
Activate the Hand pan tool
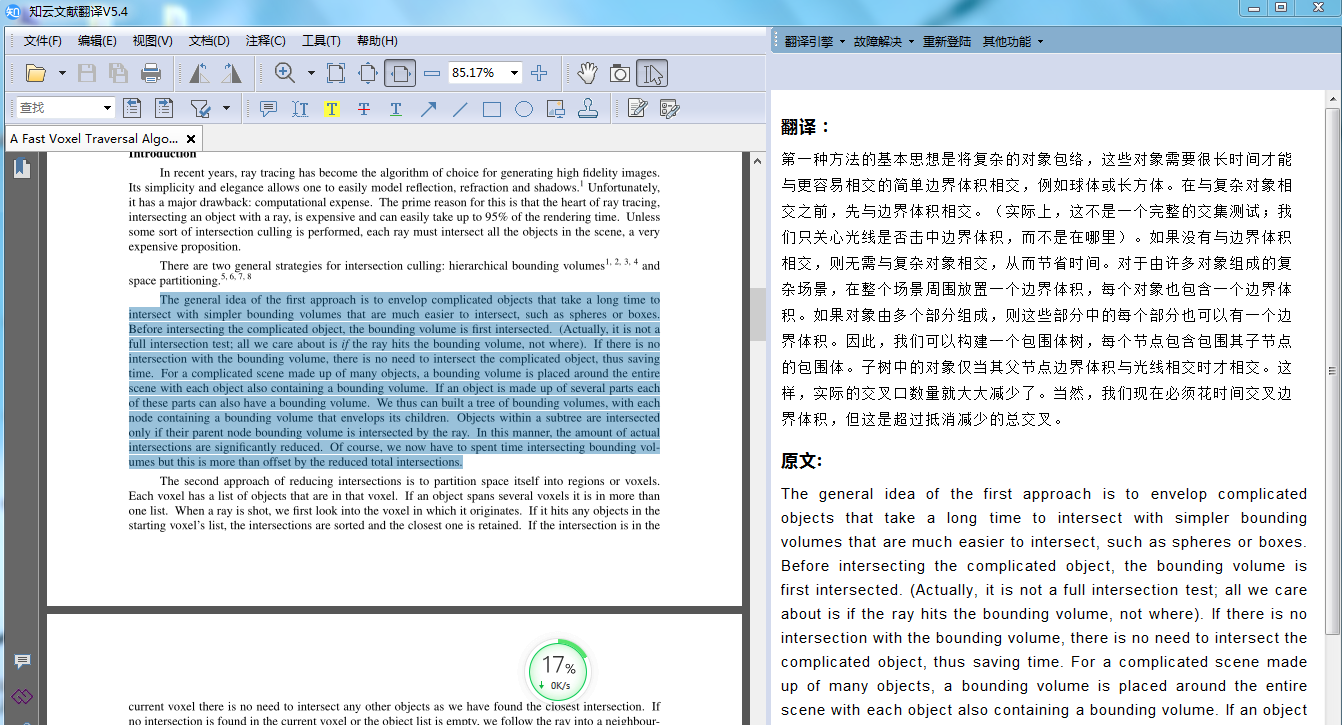pos(588,73)
